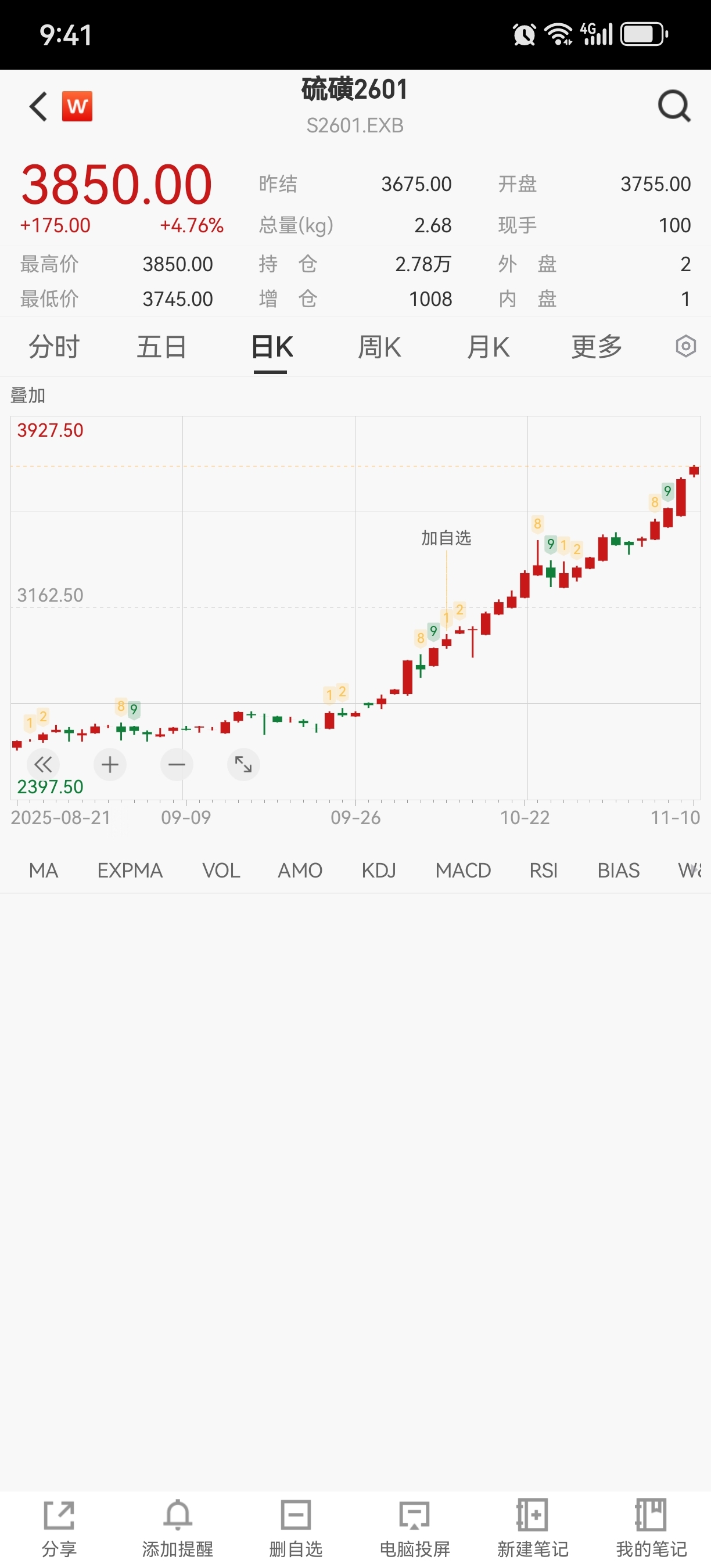Image resolution: width=711 pixels, height=1568 pixels.
Task: Select EXPMA indicator
Action: (x=130, y=871)
